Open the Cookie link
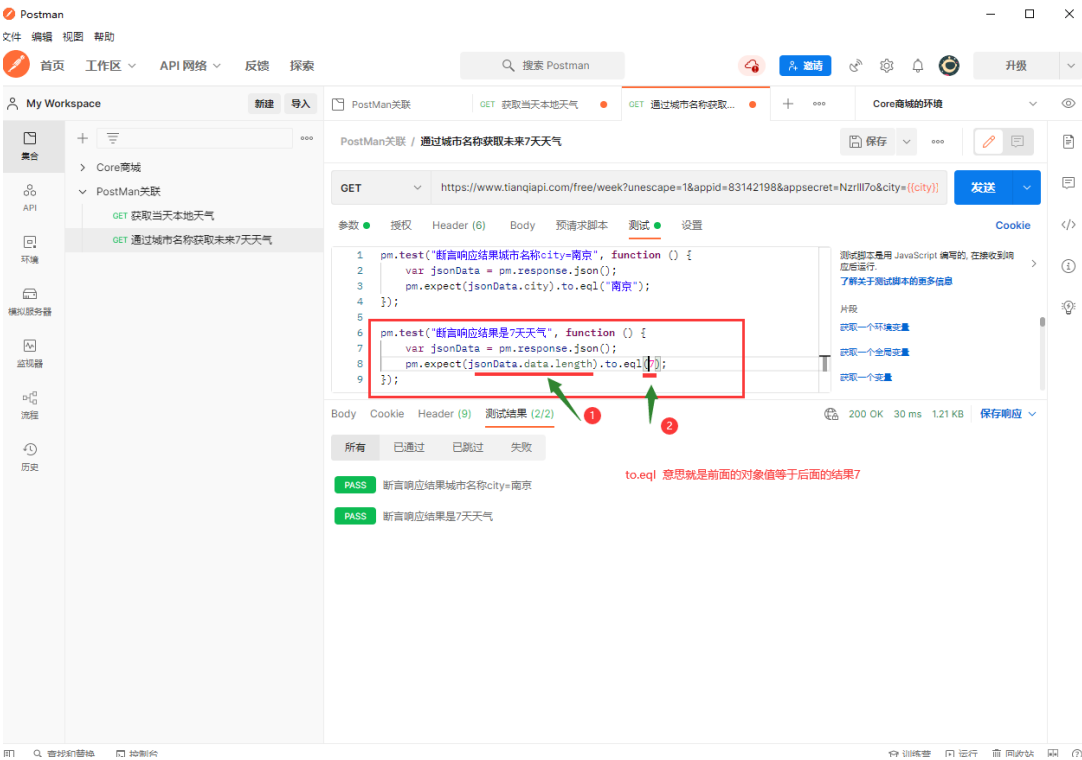The image size is (1082, 760). coord(1012,225)
